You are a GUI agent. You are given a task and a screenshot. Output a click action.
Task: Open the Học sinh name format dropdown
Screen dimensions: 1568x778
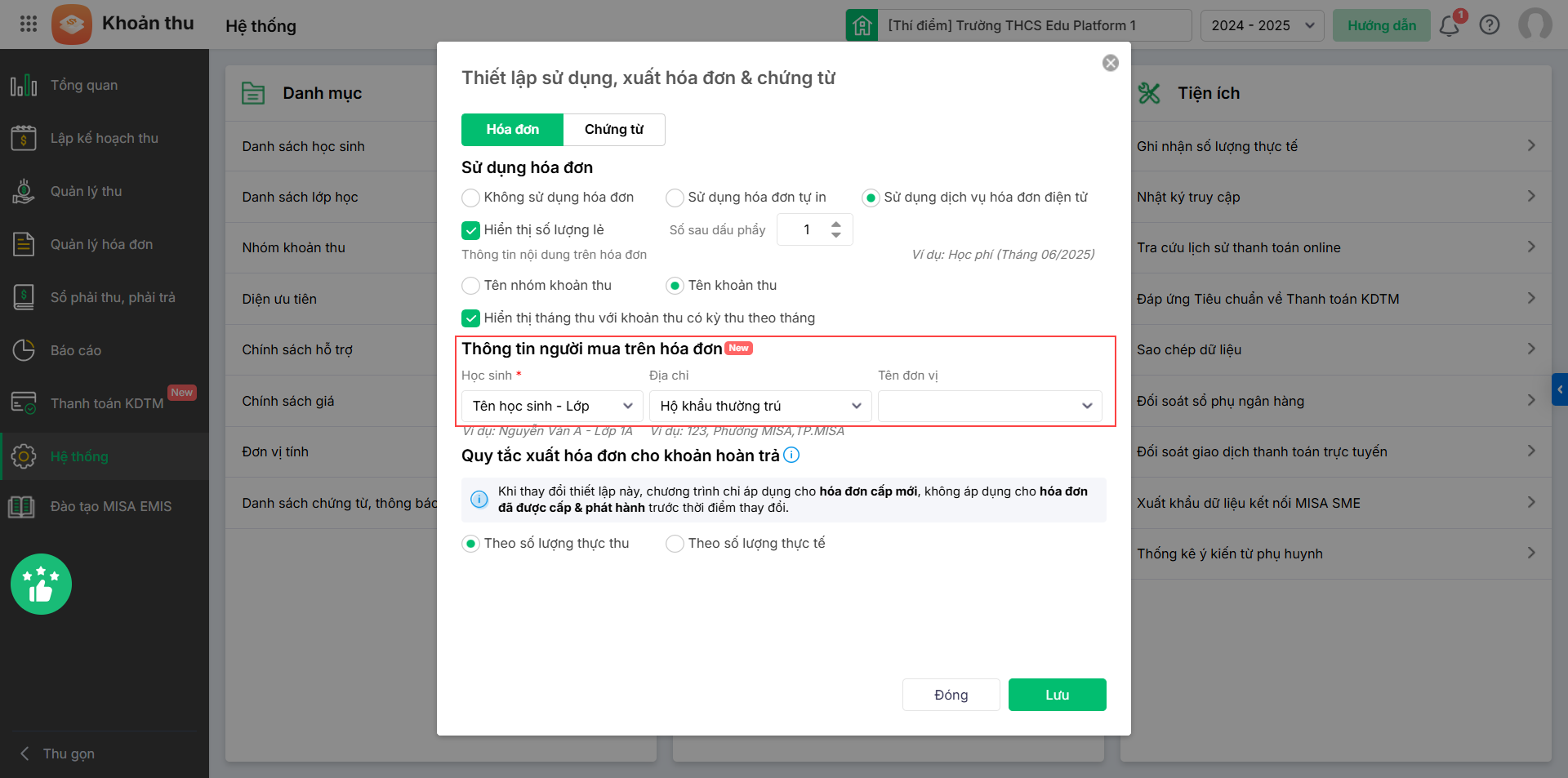coord(552,406)
